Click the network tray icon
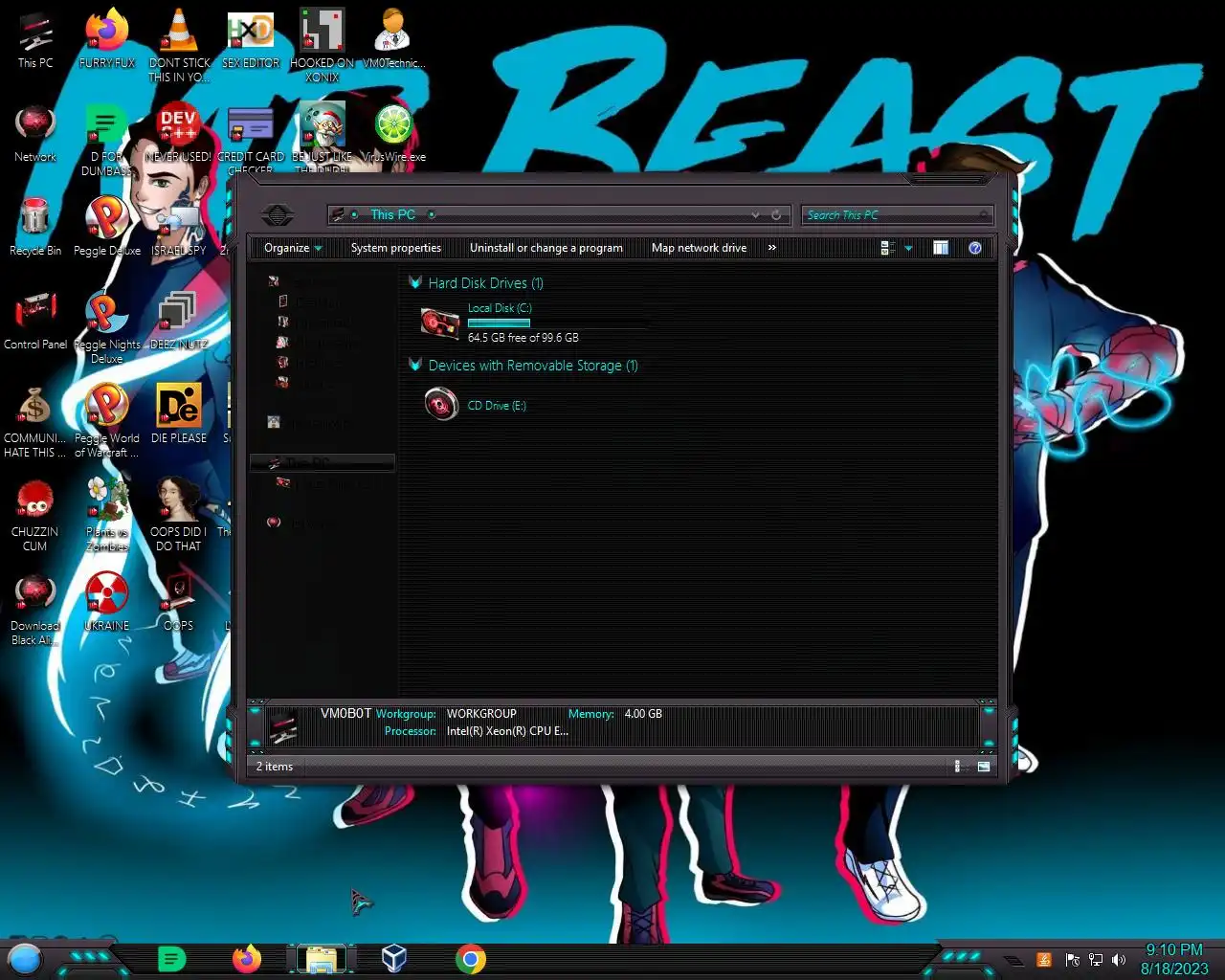 tap(1096, 960)
